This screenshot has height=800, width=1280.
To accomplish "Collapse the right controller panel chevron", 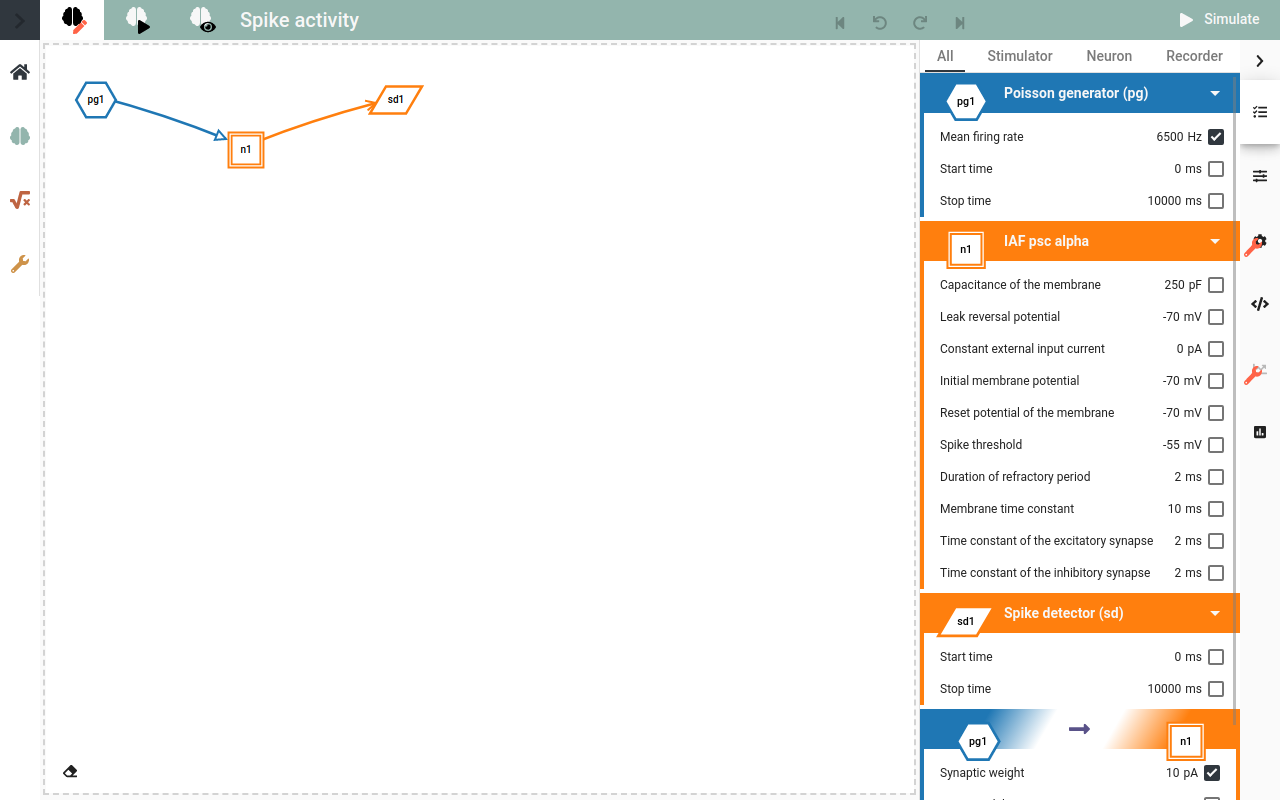I will click(1260, 61).
